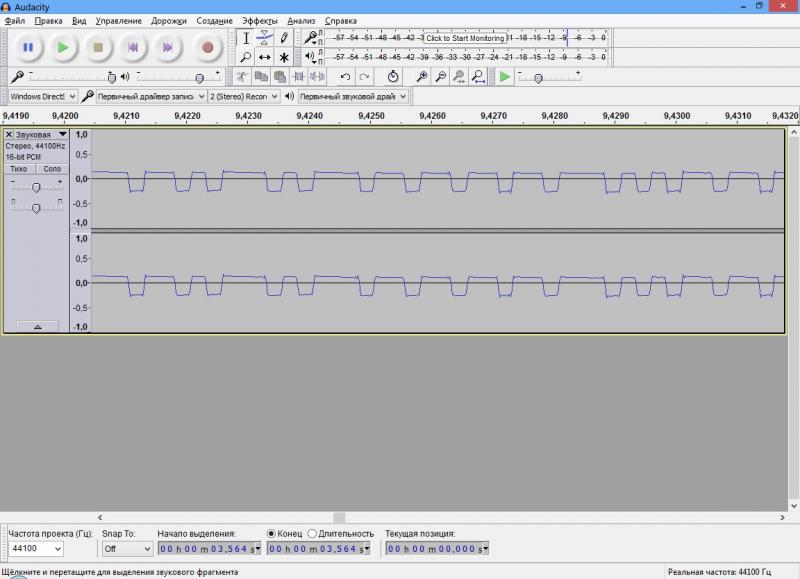This screenshot has width=800, height=579.
Task: Select the Draw pencil tool
Action: tap(284, 38)
